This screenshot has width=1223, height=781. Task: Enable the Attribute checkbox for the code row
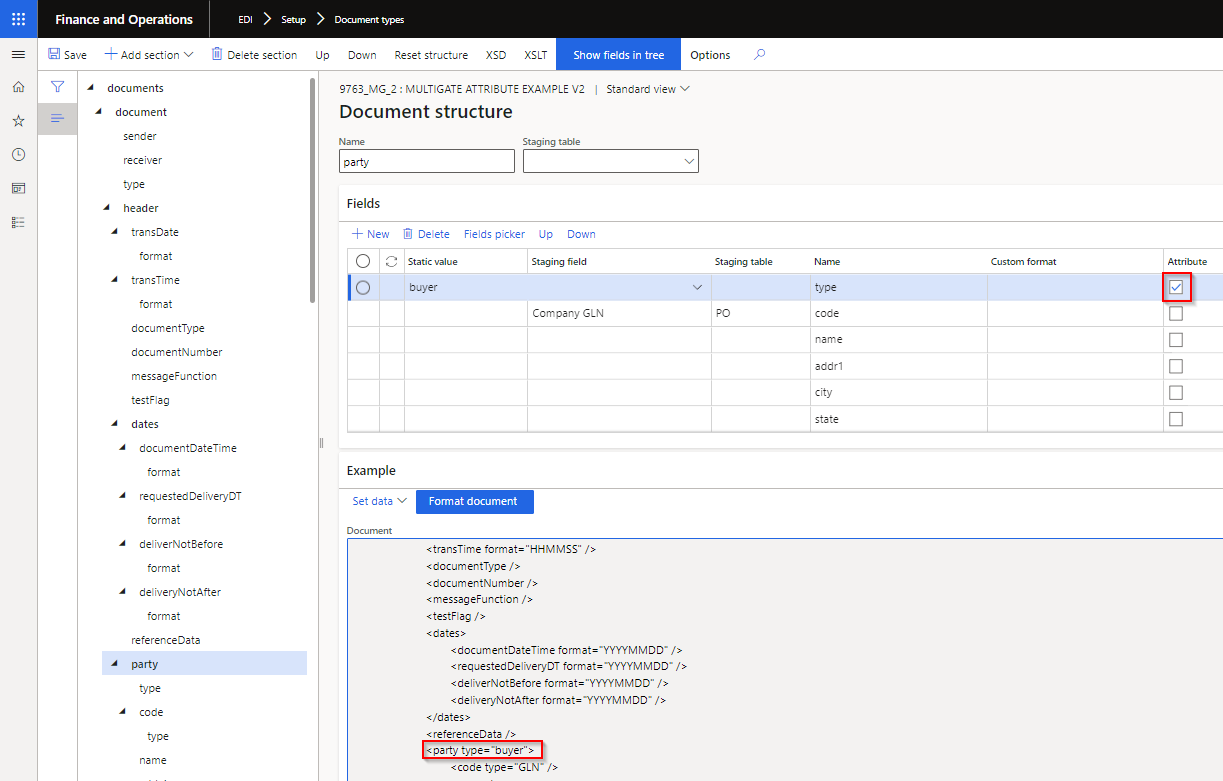[x=1175, y=313]
